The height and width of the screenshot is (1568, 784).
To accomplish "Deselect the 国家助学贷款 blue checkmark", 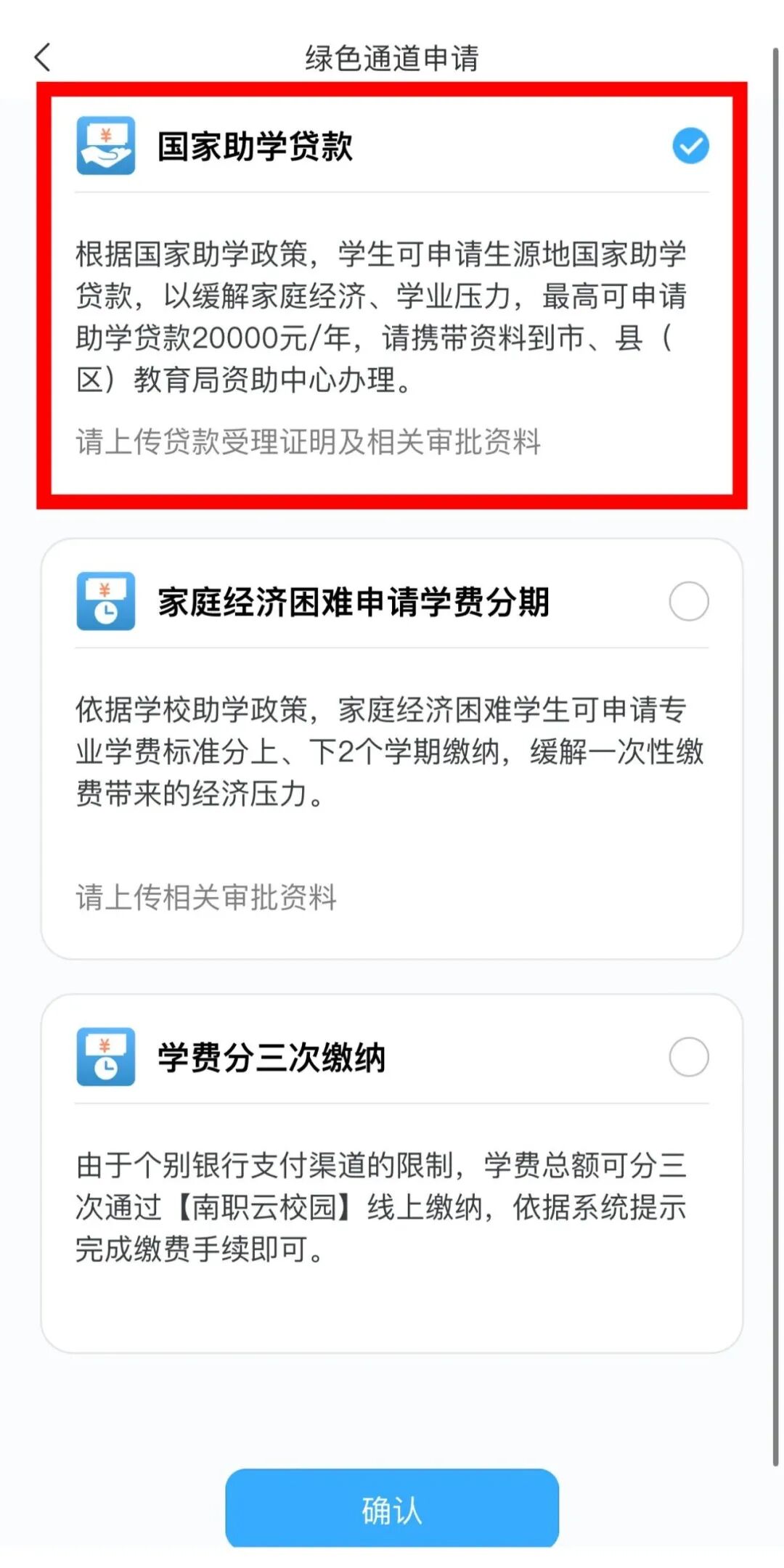I will pos(690,146).
